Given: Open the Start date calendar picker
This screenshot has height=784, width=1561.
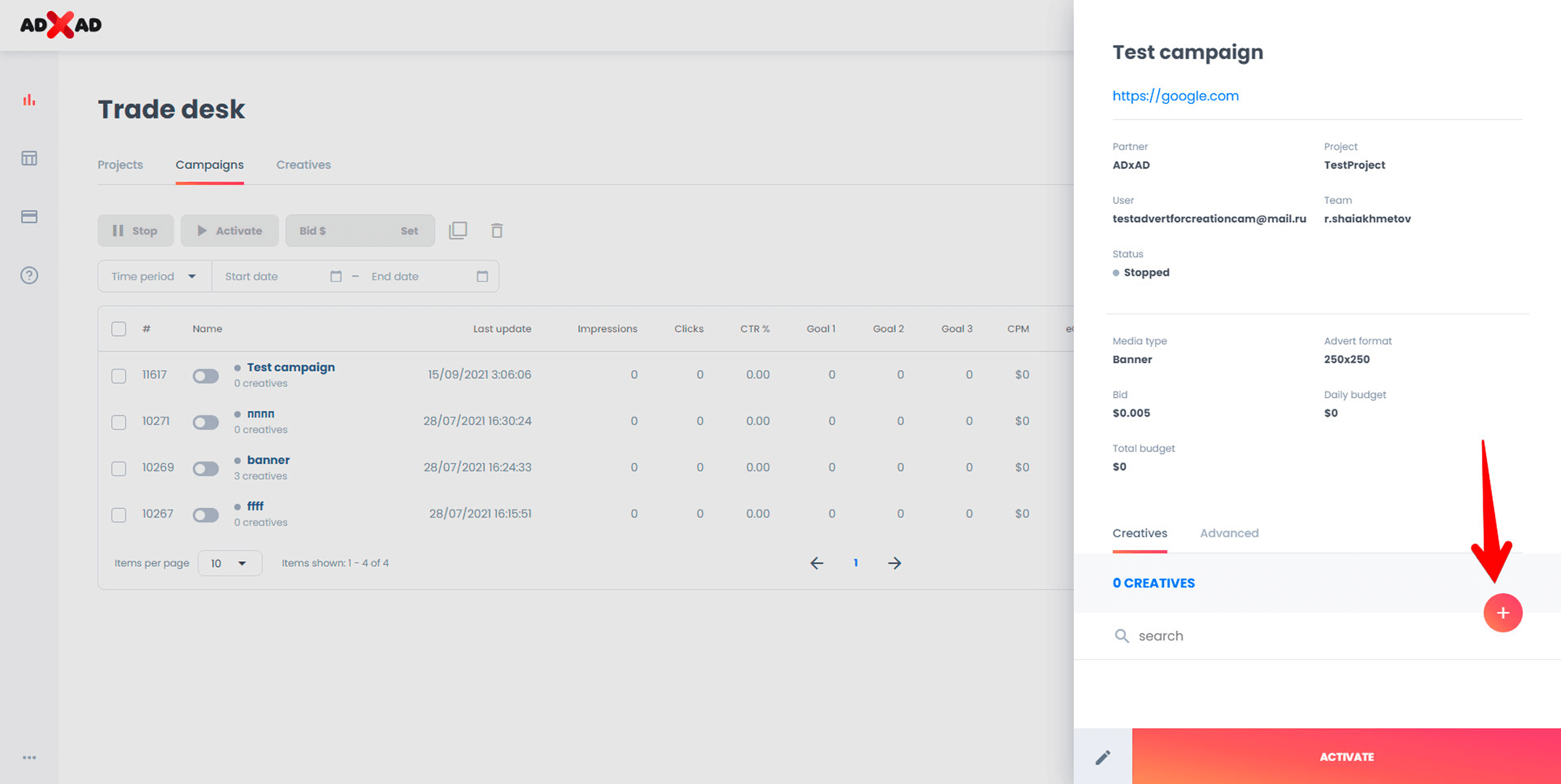Looking at the screenshot, I should coord(335,277).
